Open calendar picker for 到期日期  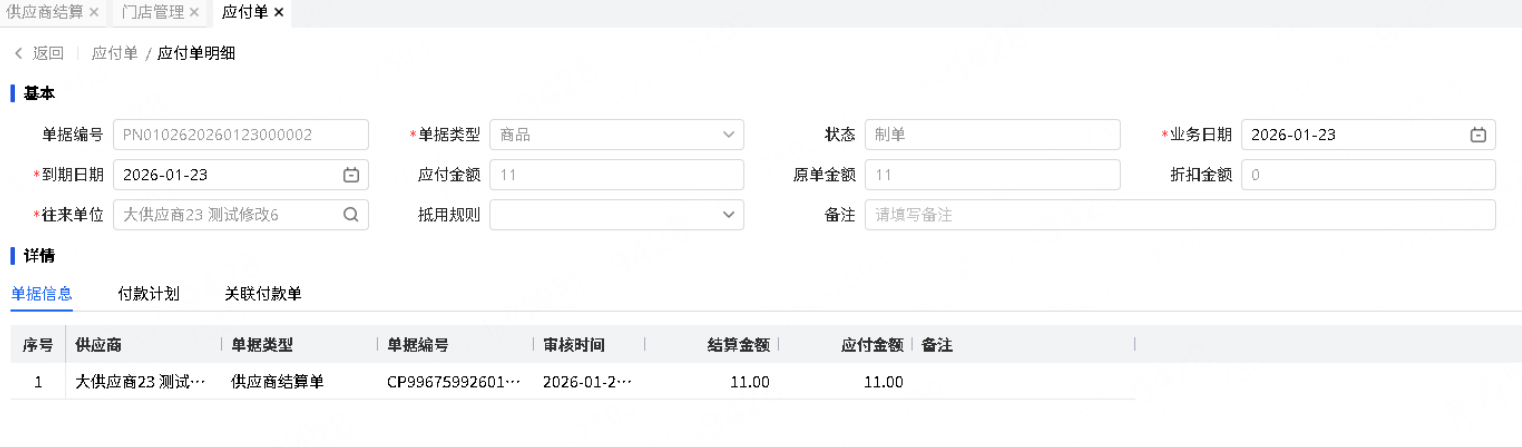(351, 175)
